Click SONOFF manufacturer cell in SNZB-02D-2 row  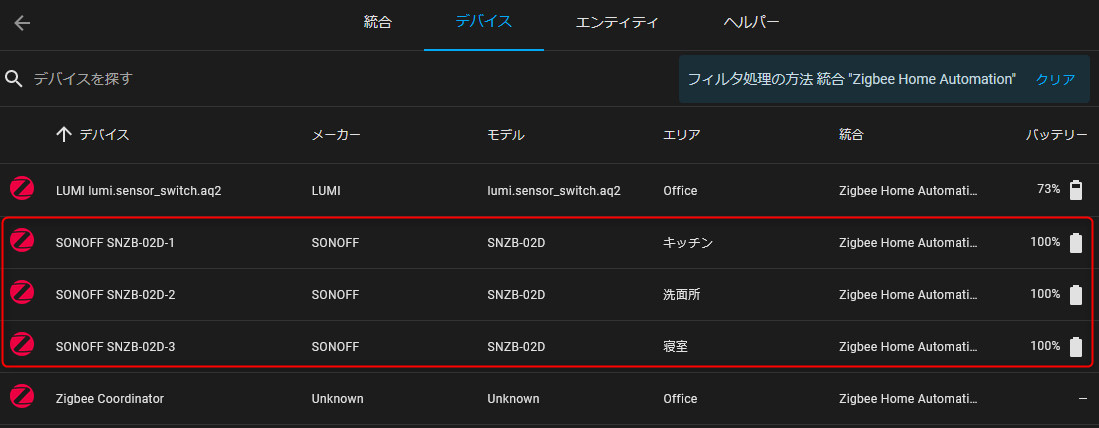pos(336,294)
